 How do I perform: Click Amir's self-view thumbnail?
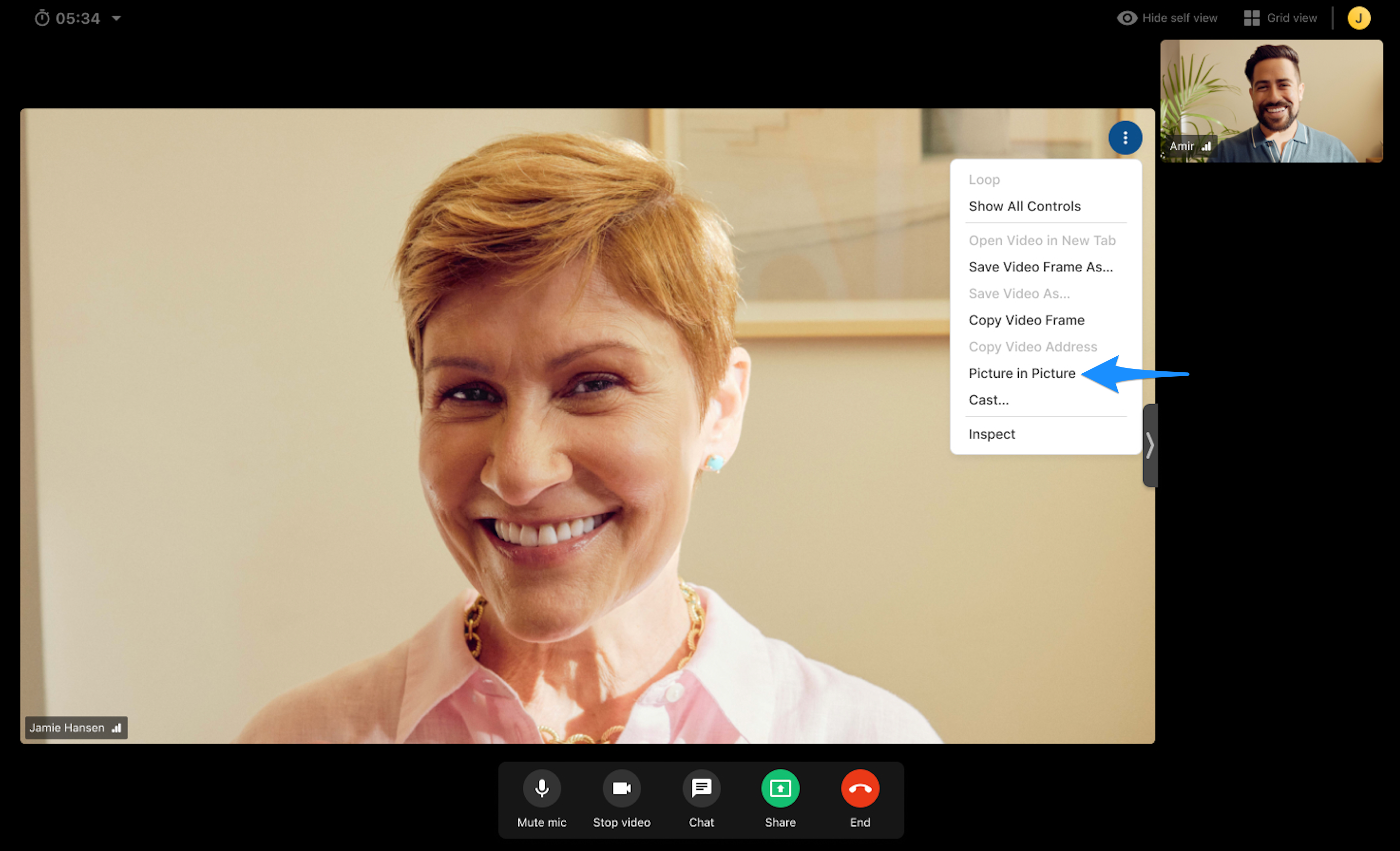[x=1271, y=101]
